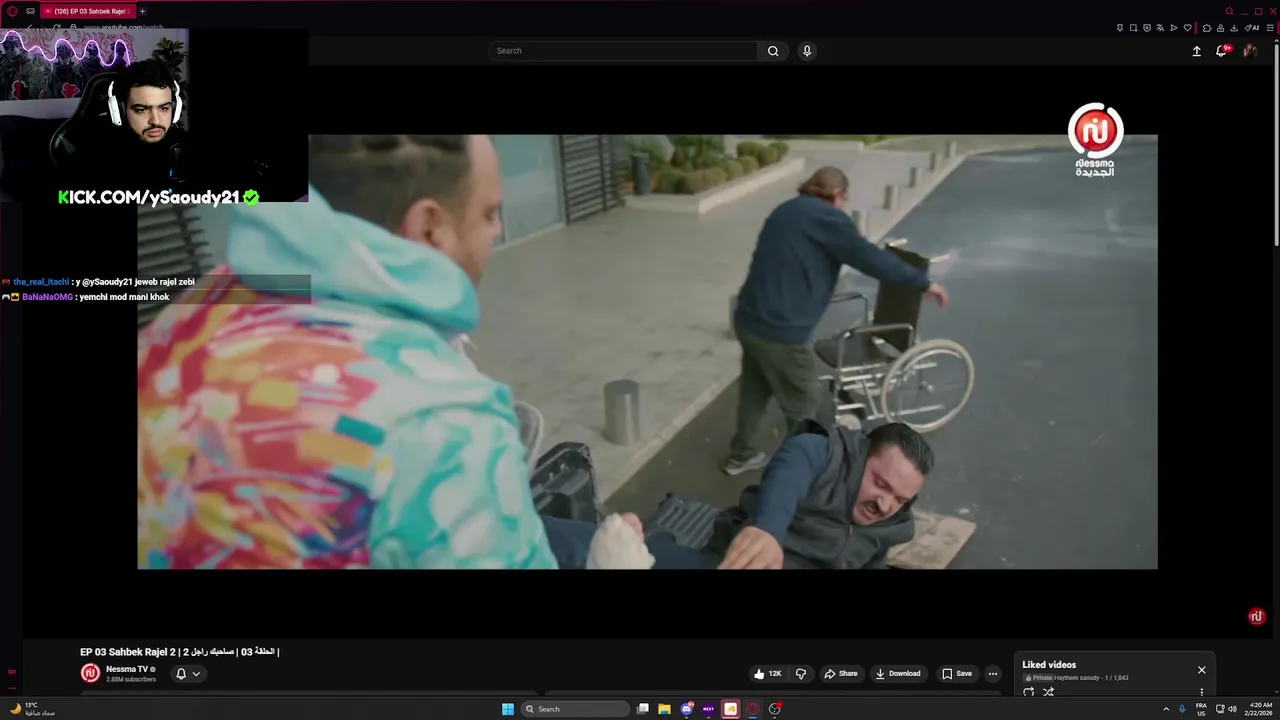1280x720 pixels.
Task: Open the My Flow send icon
Action: click(1174, 28)
